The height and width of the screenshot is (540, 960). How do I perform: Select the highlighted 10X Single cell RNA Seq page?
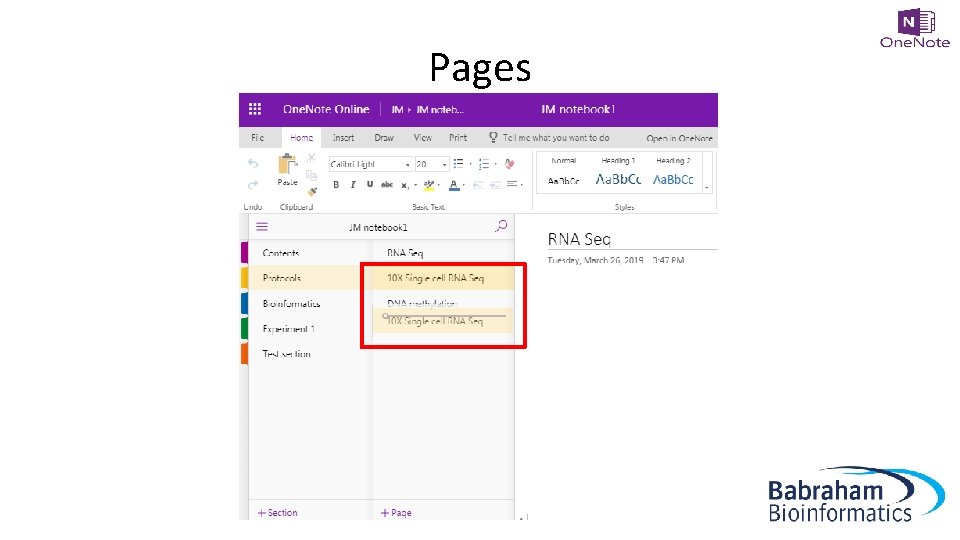click(443, 278)
